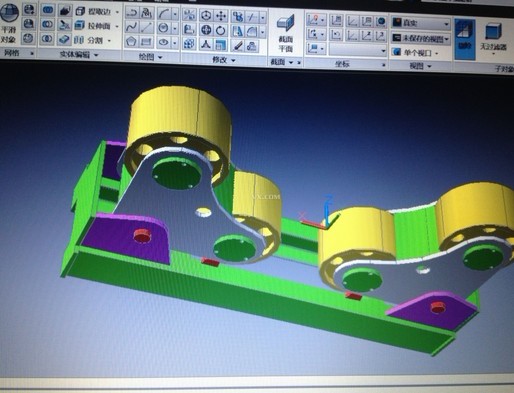Choose the Extrude Faces (拉伸面) tool
Viewport: 514px width, 393px height.
93,26
